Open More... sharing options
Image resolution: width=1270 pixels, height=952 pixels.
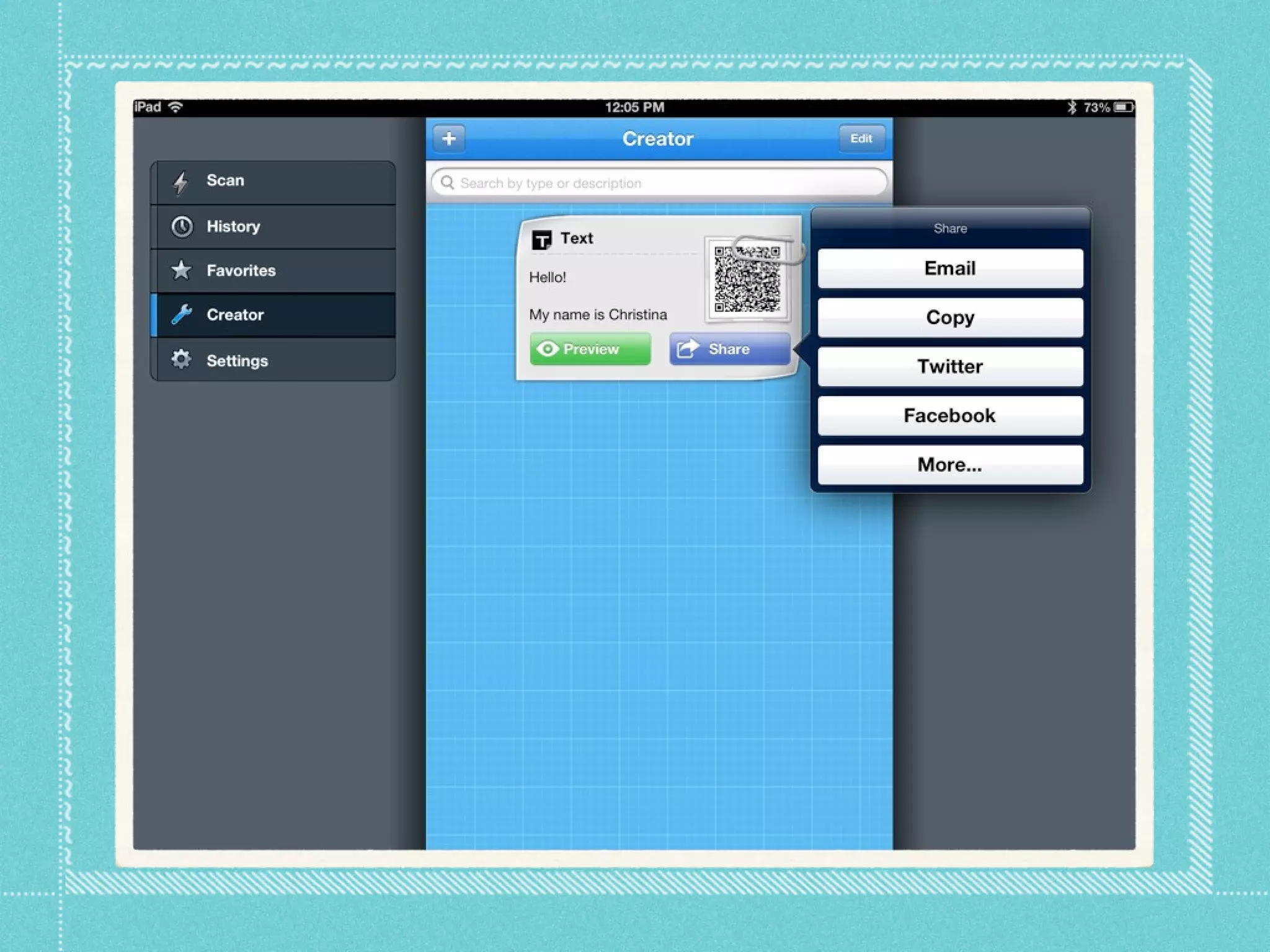(x=949, y=464)
